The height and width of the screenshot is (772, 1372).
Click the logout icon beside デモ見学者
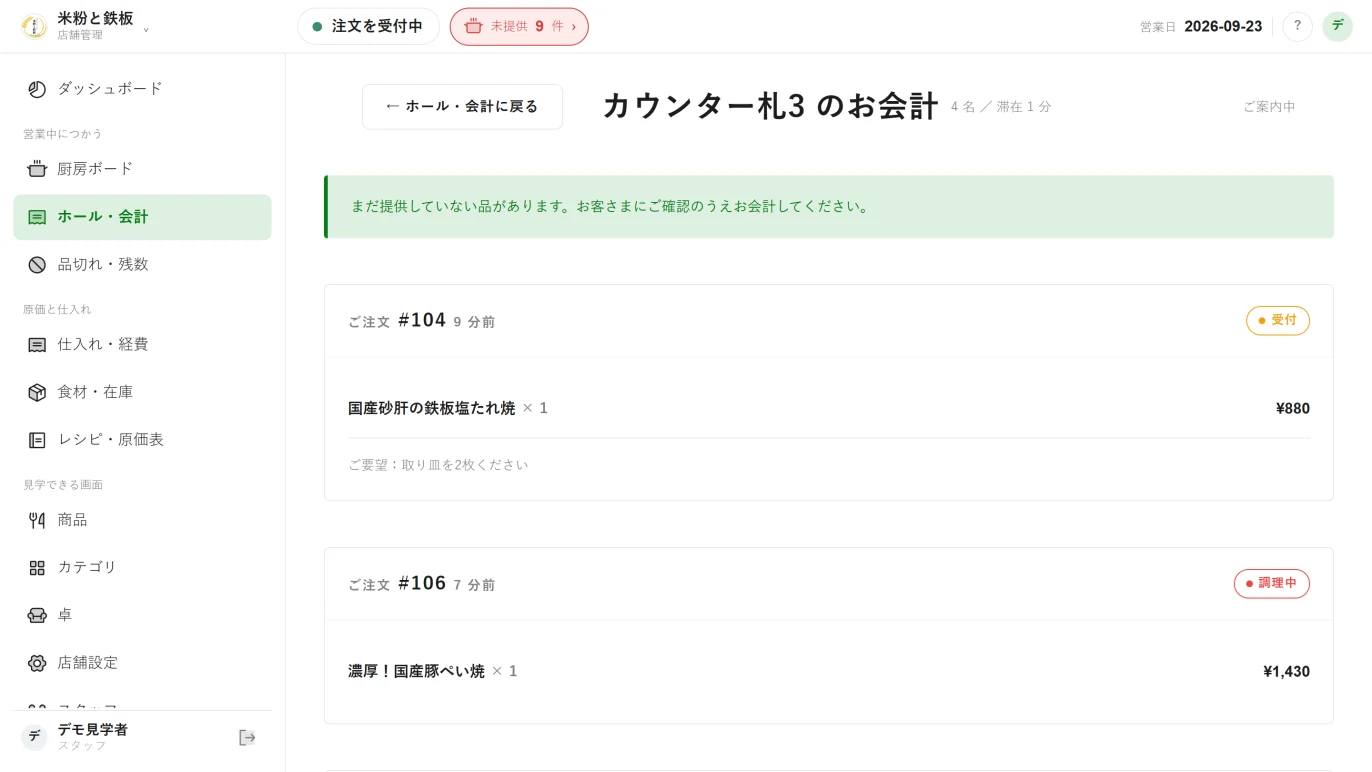pos(247,738)
